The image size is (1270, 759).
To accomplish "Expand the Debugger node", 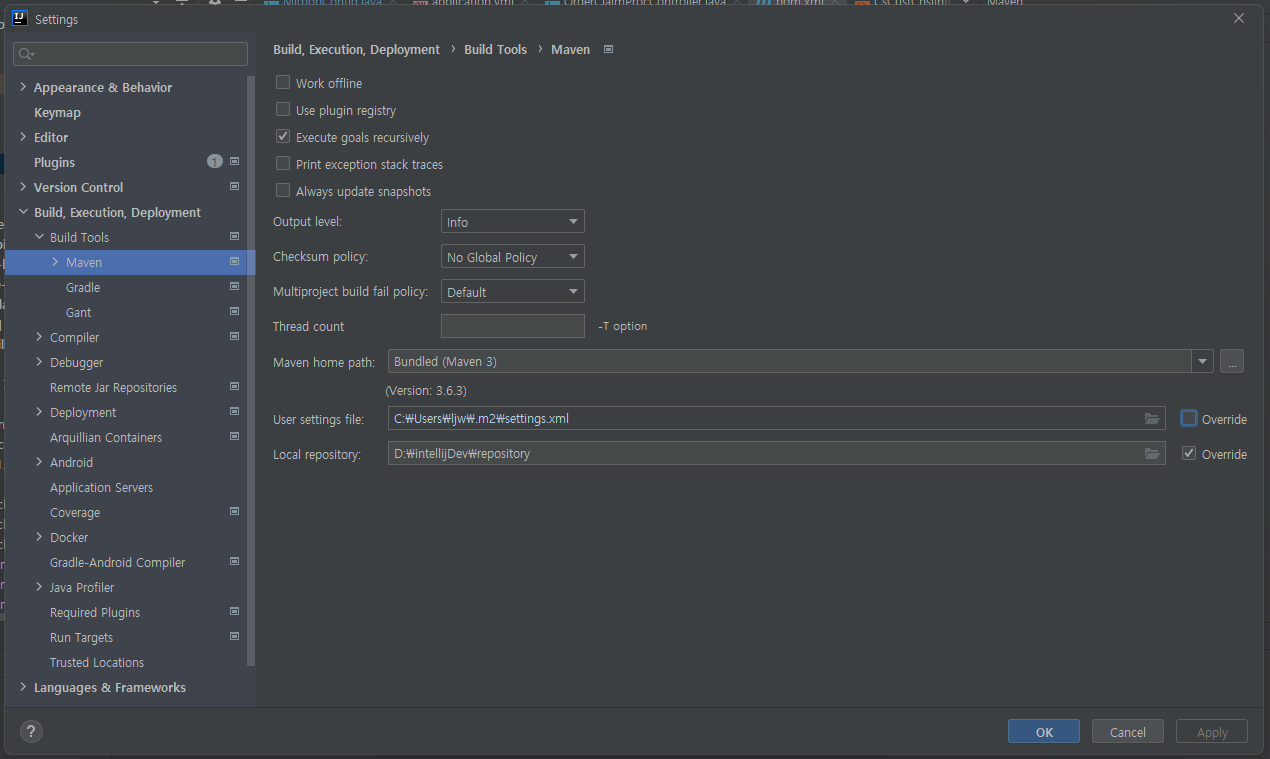I will (x=39, y=362).
